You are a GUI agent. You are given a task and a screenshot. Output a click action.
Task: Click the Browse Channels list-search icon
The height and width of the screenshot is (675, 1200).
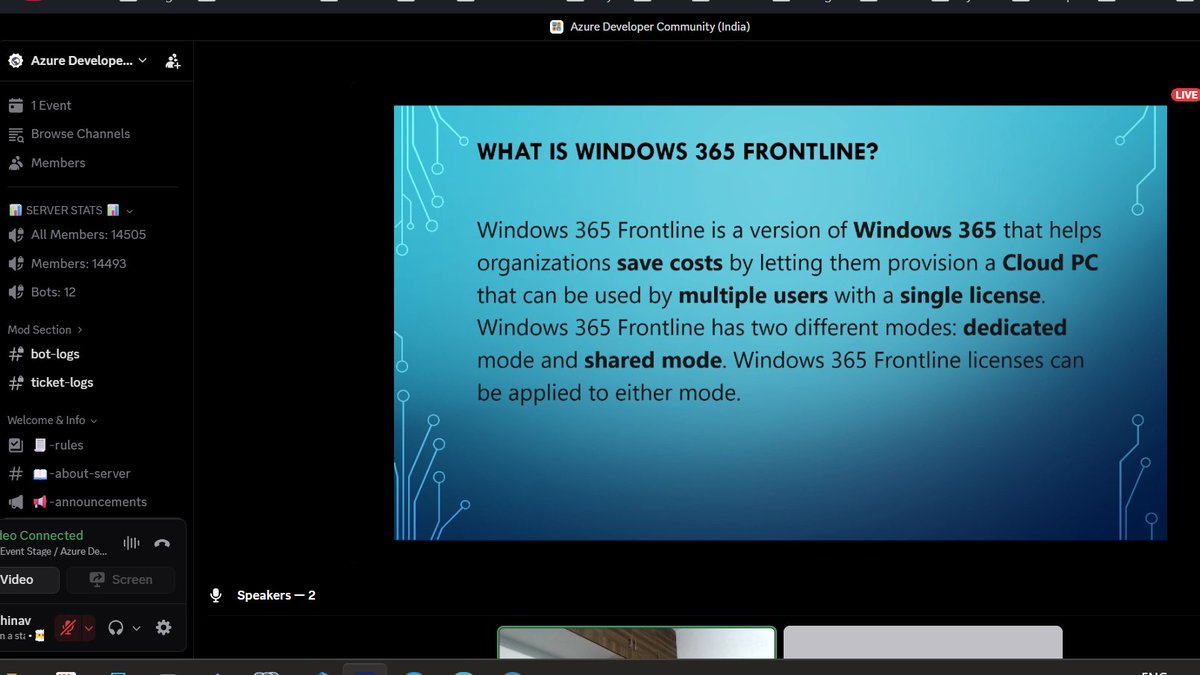coord(15,134)
